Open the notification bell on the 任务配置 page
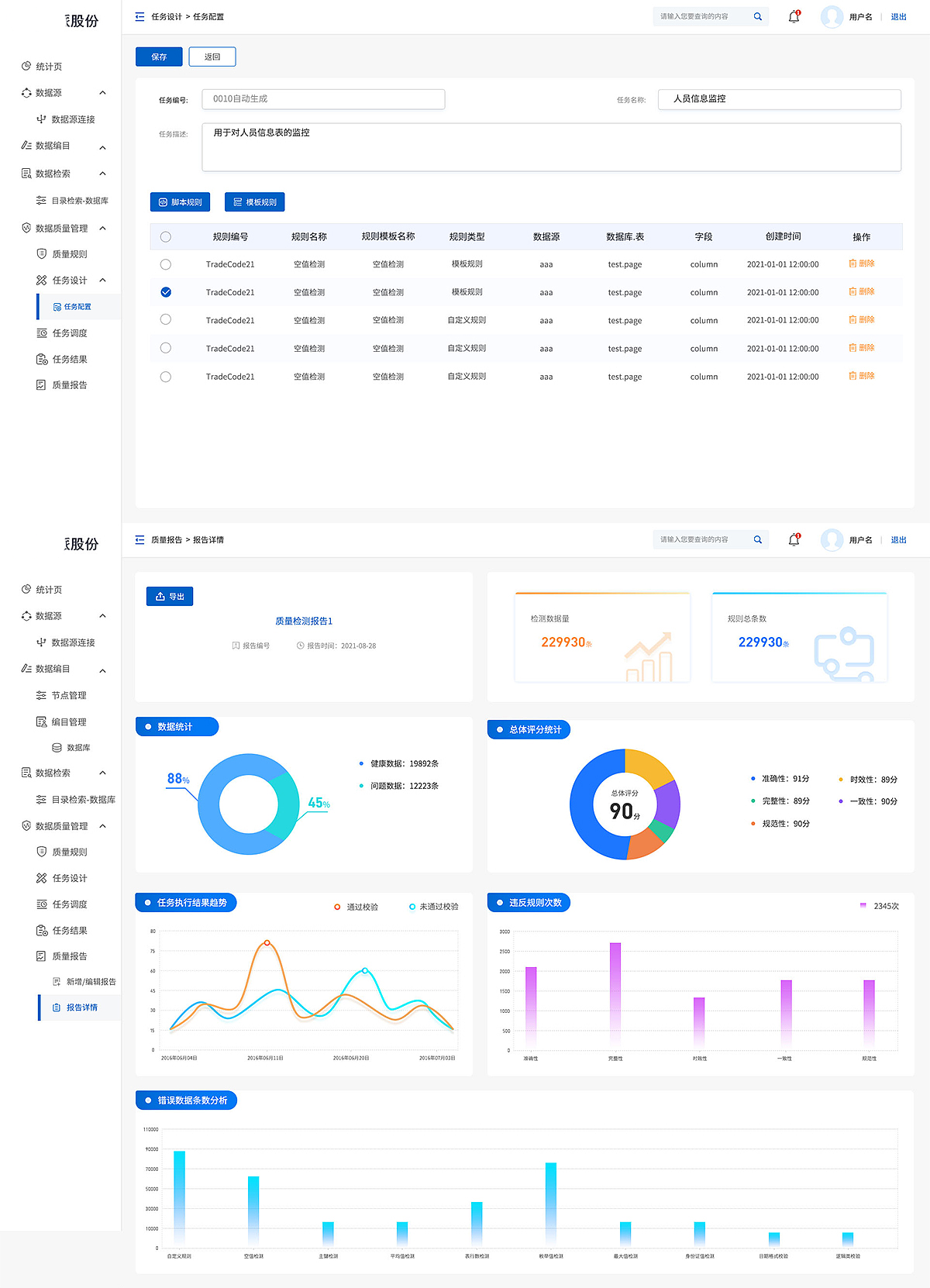The height and width of the screenshot is (1288, 930). 794,16
